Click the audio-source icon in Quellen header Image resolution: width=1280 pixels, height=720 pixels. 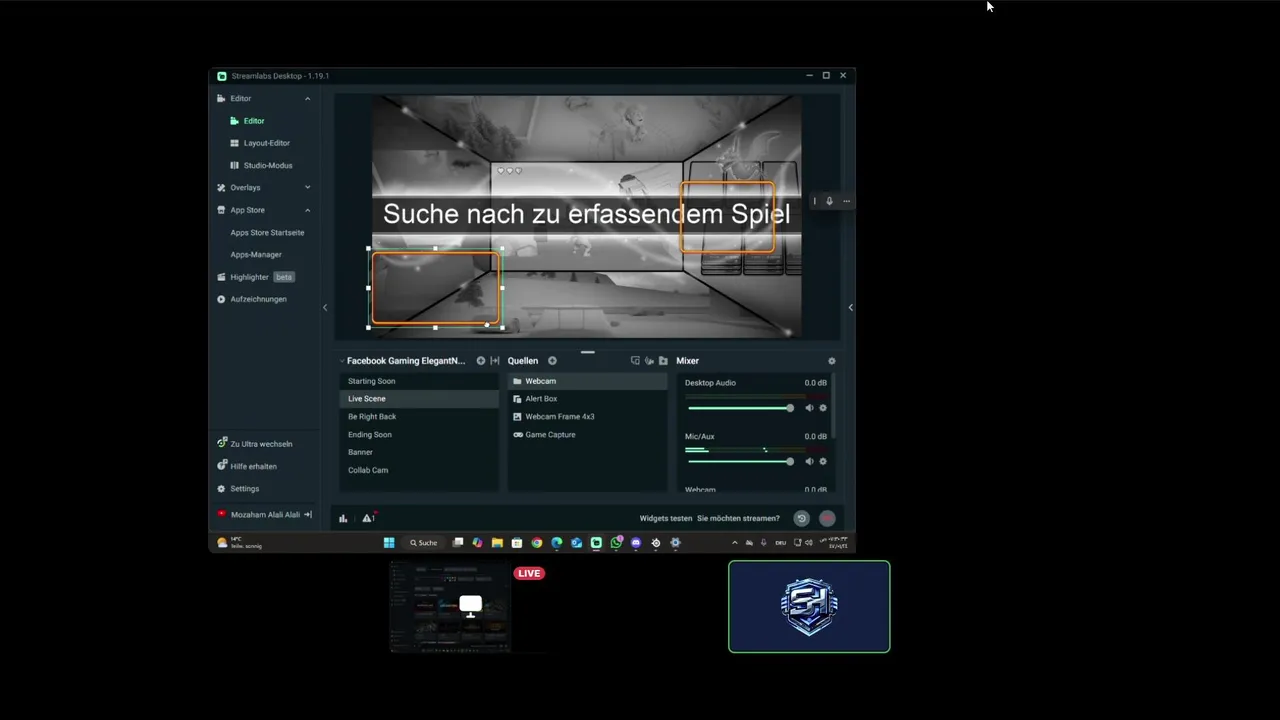(x=649, y=361)
